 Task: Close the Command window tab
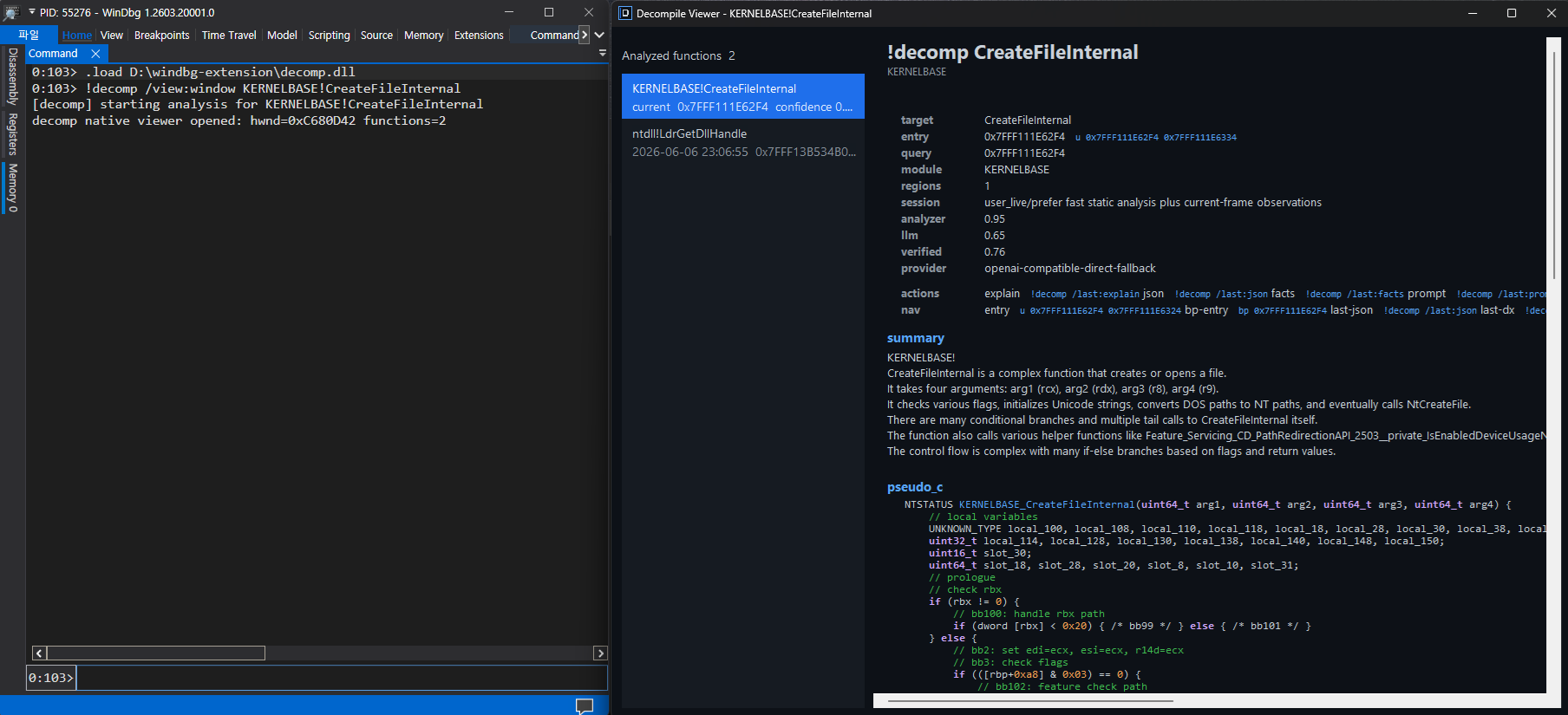[95, 54]
